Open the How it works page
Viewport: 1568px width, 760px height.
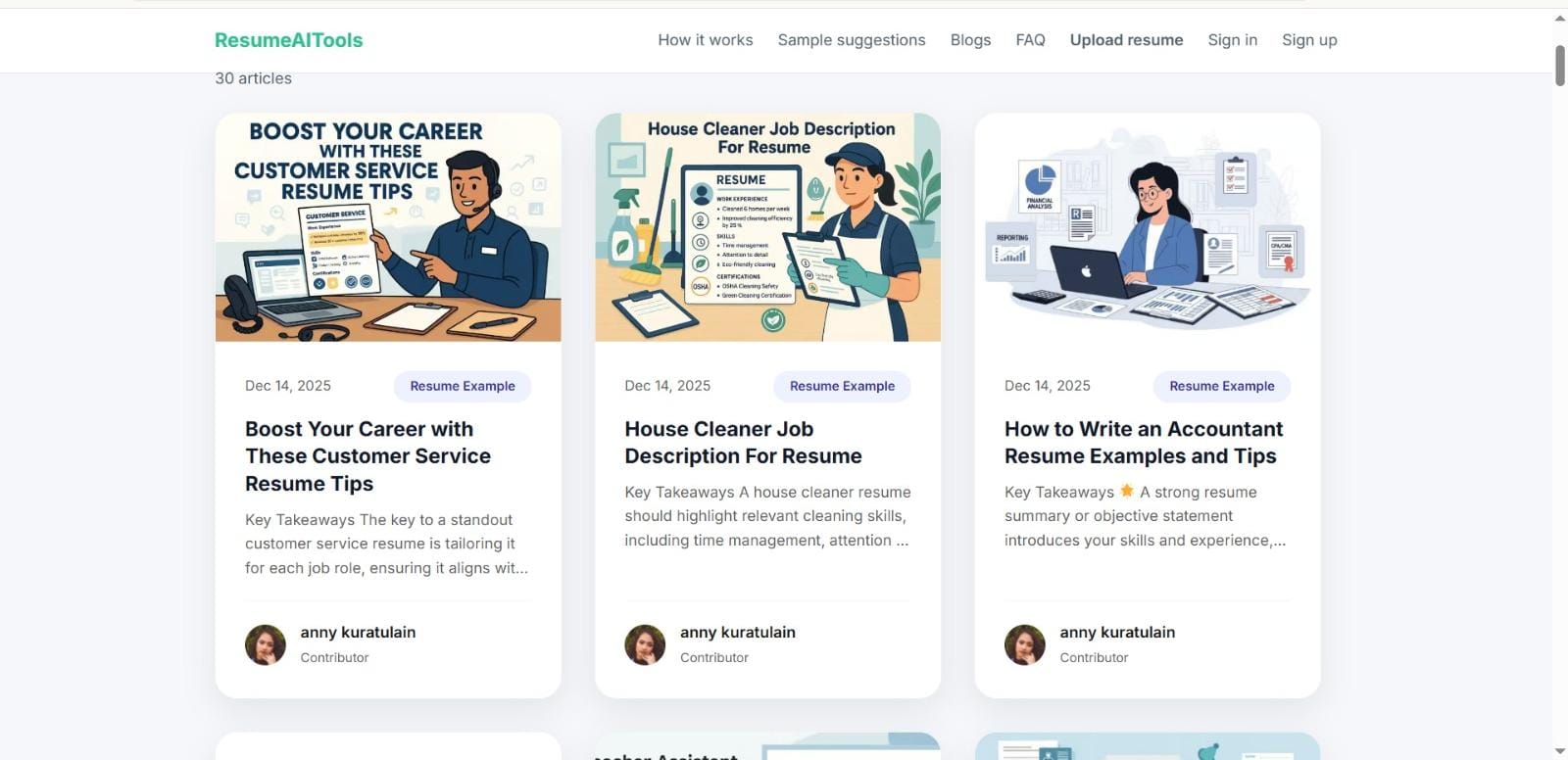[706, 40]
